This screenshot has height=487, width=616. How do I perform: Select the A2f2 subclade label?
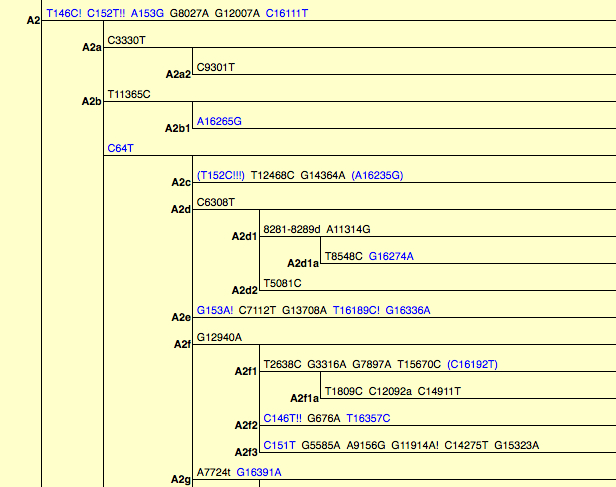pyautogui.click(x=246, y=425)
